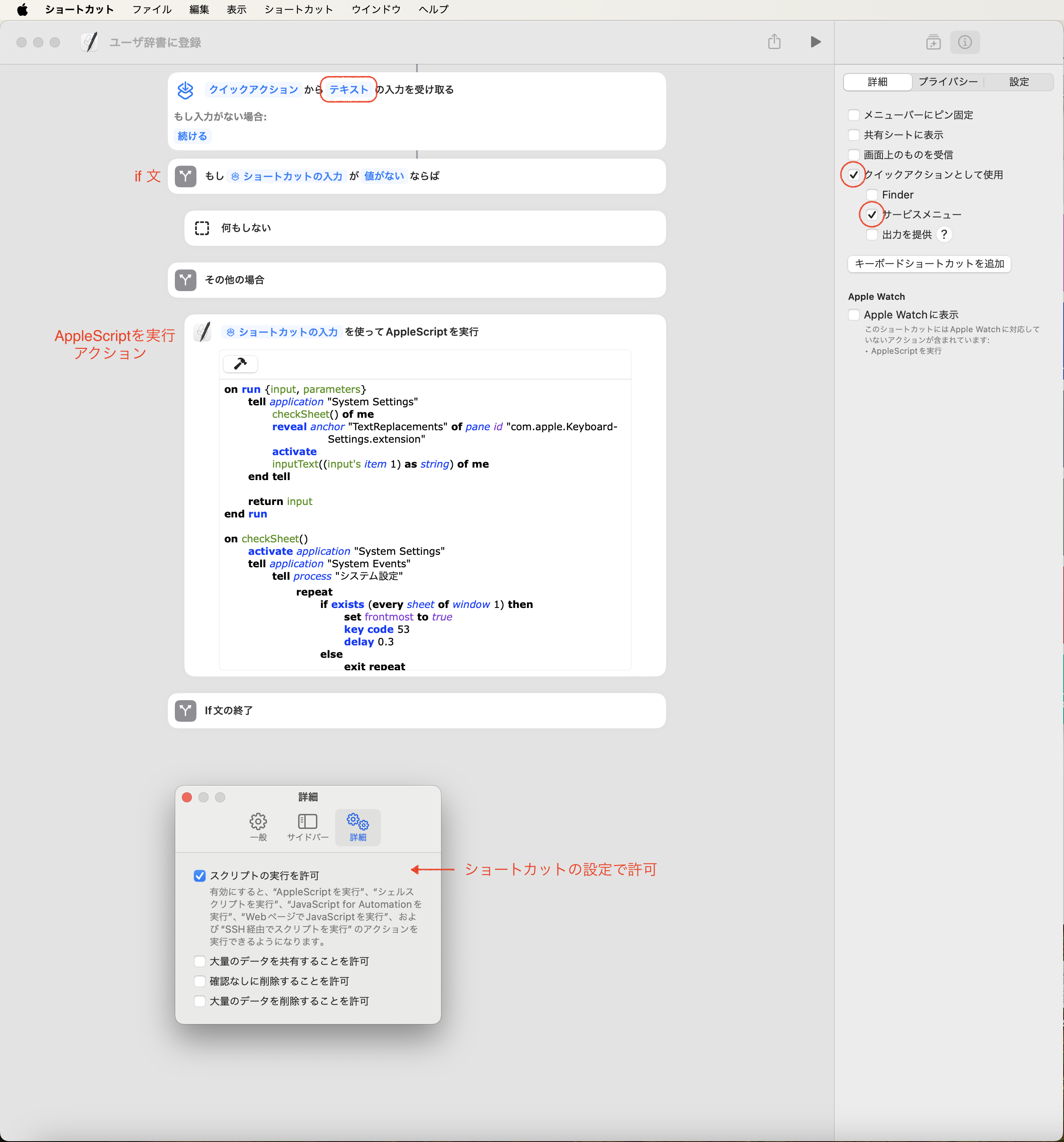
Task: Enable メニューバーにピン固定 checkbox
Action: click(x=854, y=115)
